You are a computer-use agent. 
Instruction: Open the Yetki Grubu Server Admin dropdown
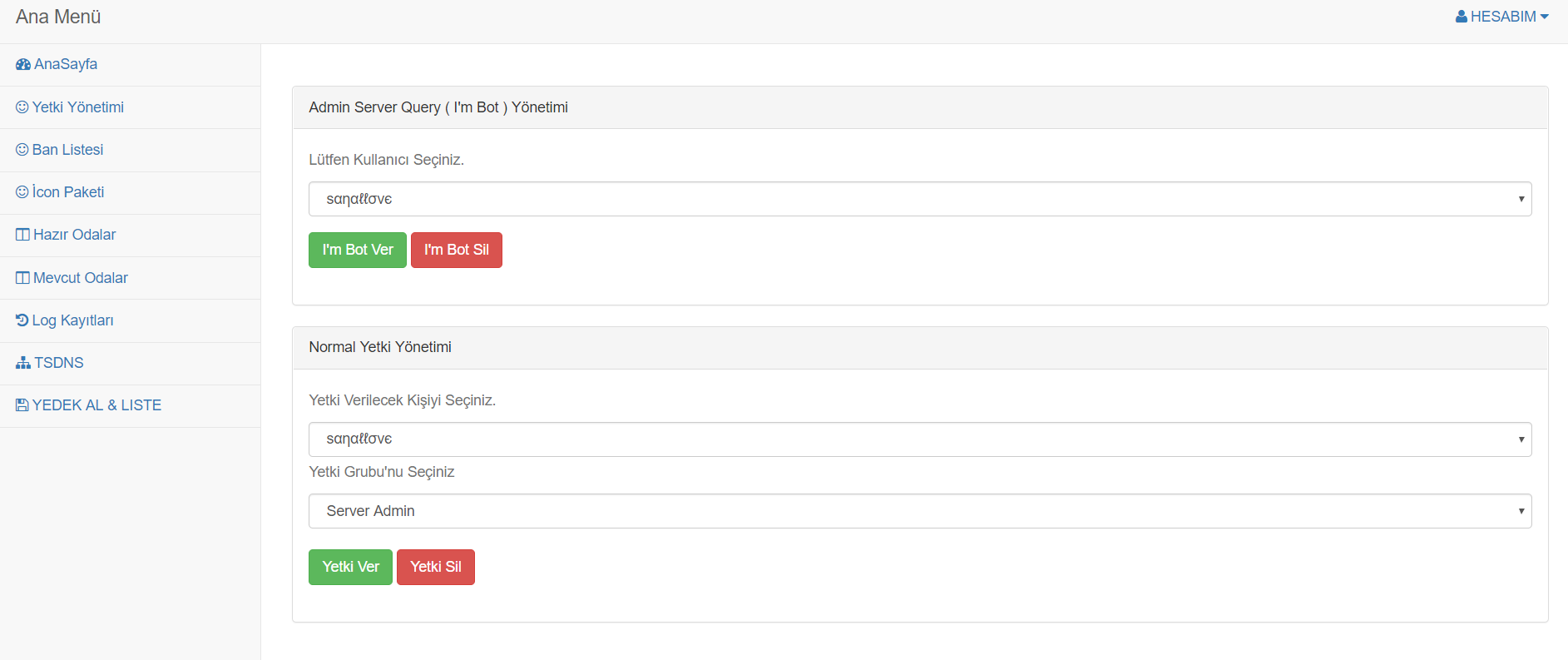click(x=920, y=511)
